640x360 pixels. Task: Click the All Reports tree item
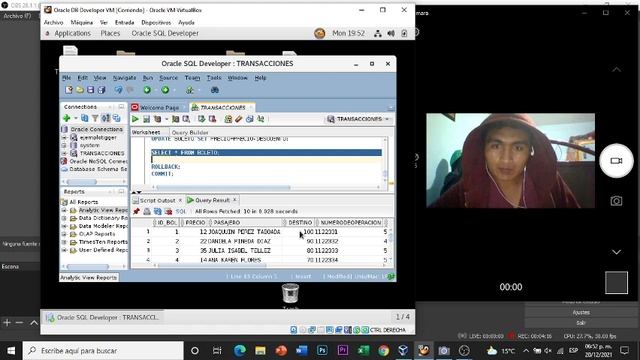[x=84, y=202]
